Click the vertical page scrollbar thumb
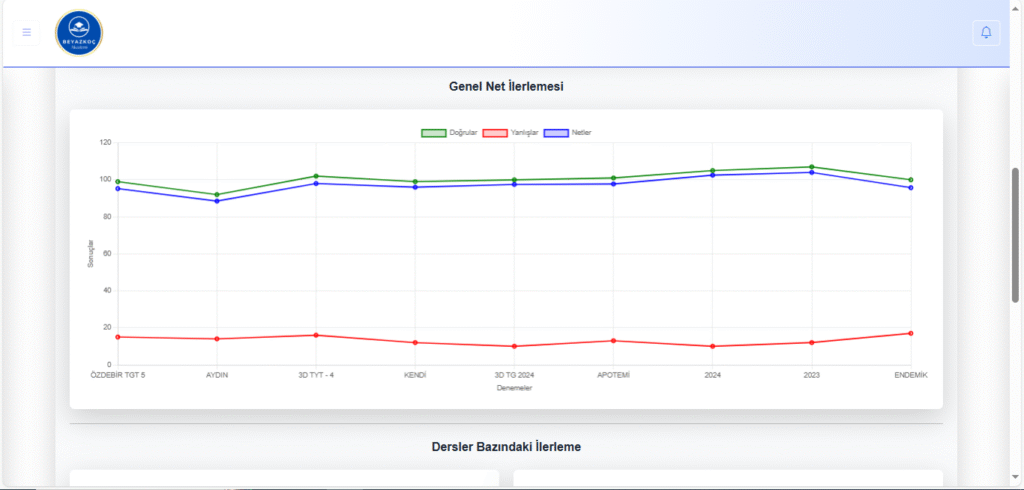 pyautogui.click(x=1016, y=235)
